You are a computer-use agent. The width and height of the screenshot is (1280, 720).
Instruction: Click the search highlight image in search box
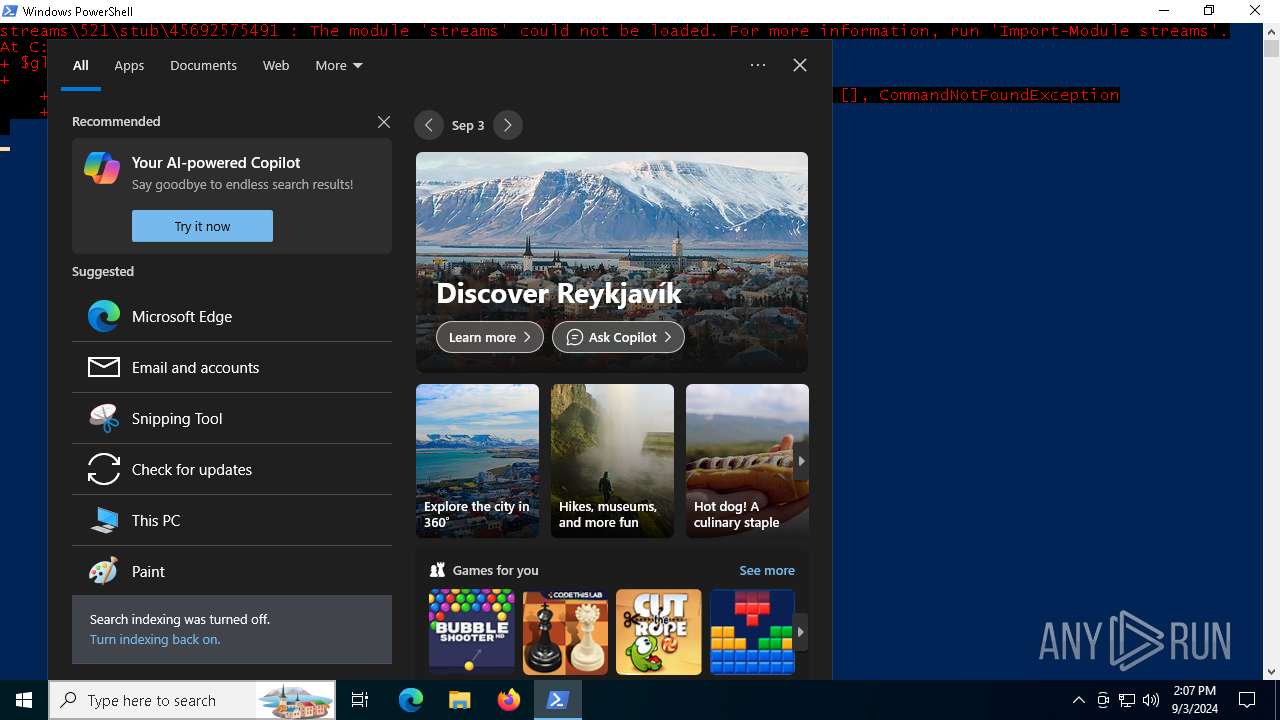click(x=294, y=700)
